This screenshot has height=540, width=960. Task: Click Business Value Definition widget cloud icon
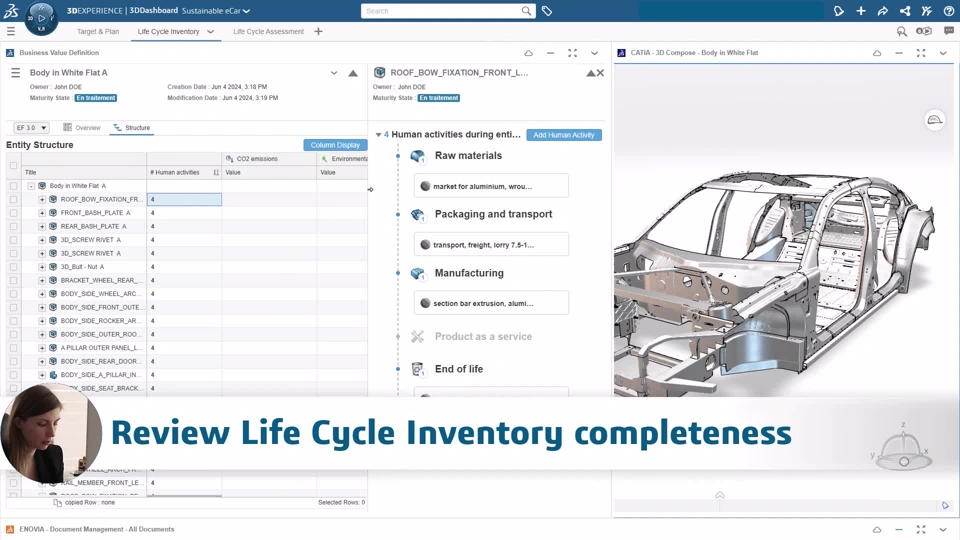(x=528, y=53)
